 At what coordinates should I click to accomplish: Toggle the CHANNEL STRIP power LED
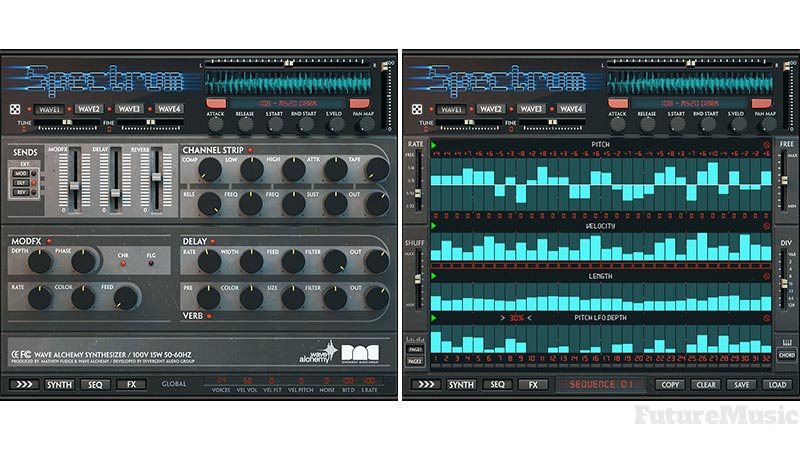click(x=250, y=150)
